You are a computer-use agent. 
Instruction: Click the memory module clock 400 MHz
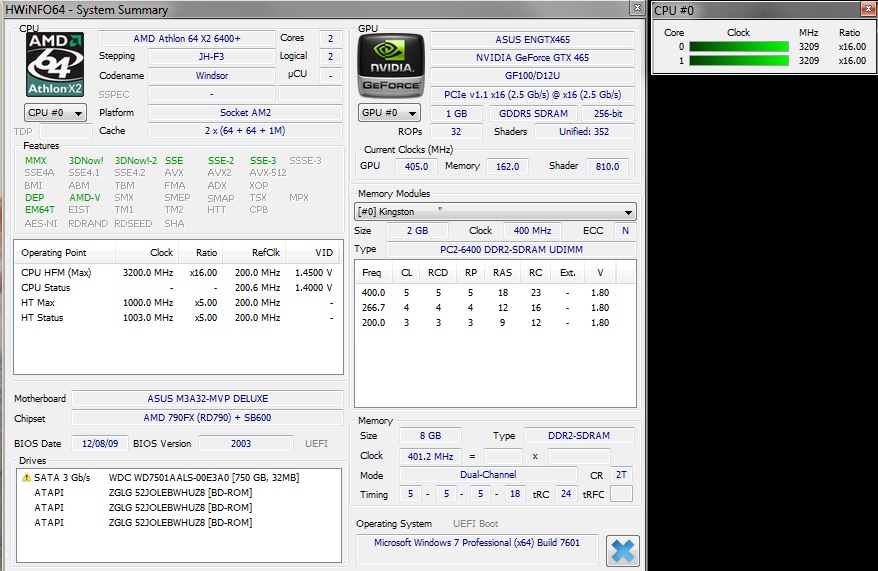(532, 231)
